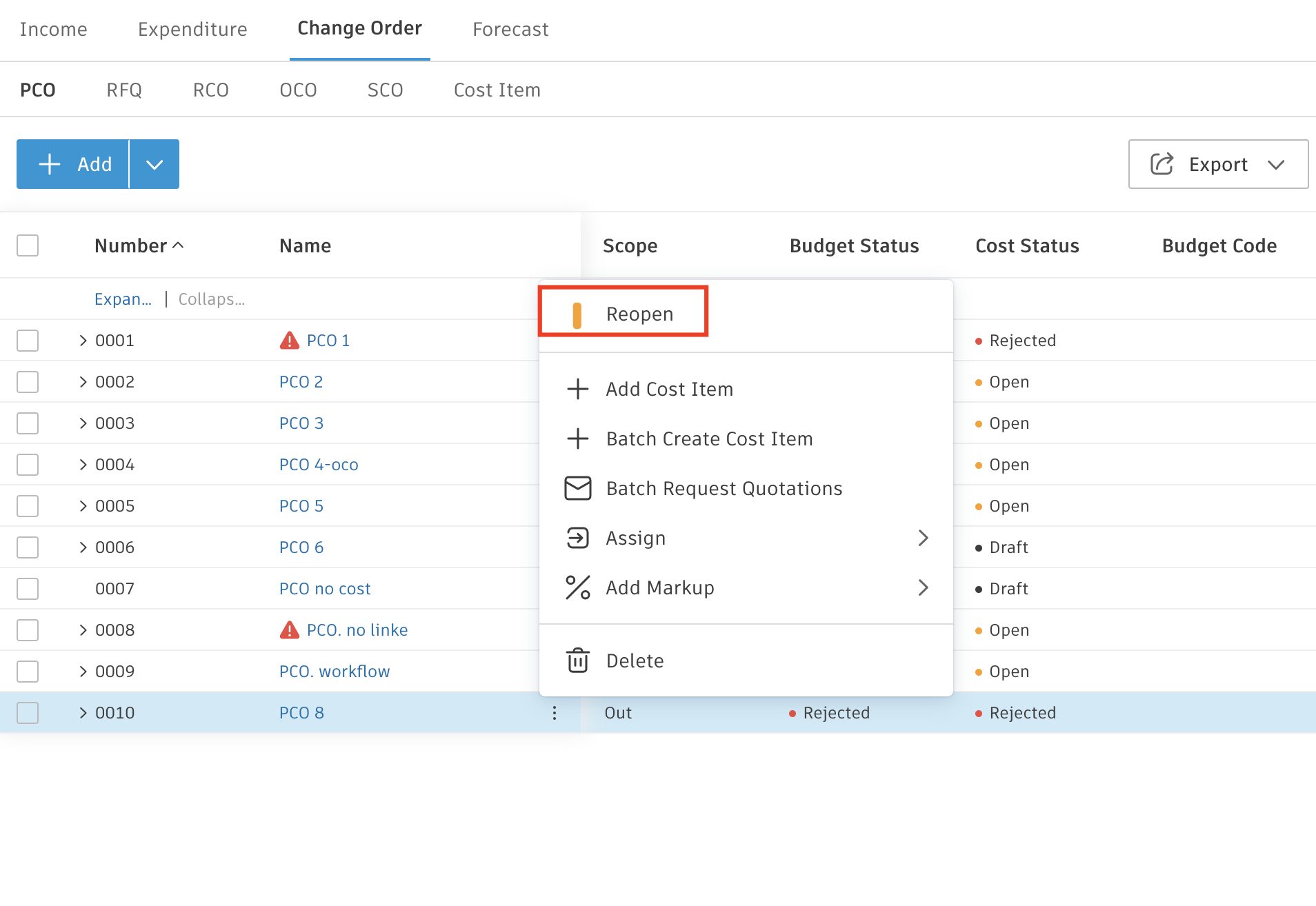Click the warning icon next to PCO 1
1316x906 pixels.
290,340
